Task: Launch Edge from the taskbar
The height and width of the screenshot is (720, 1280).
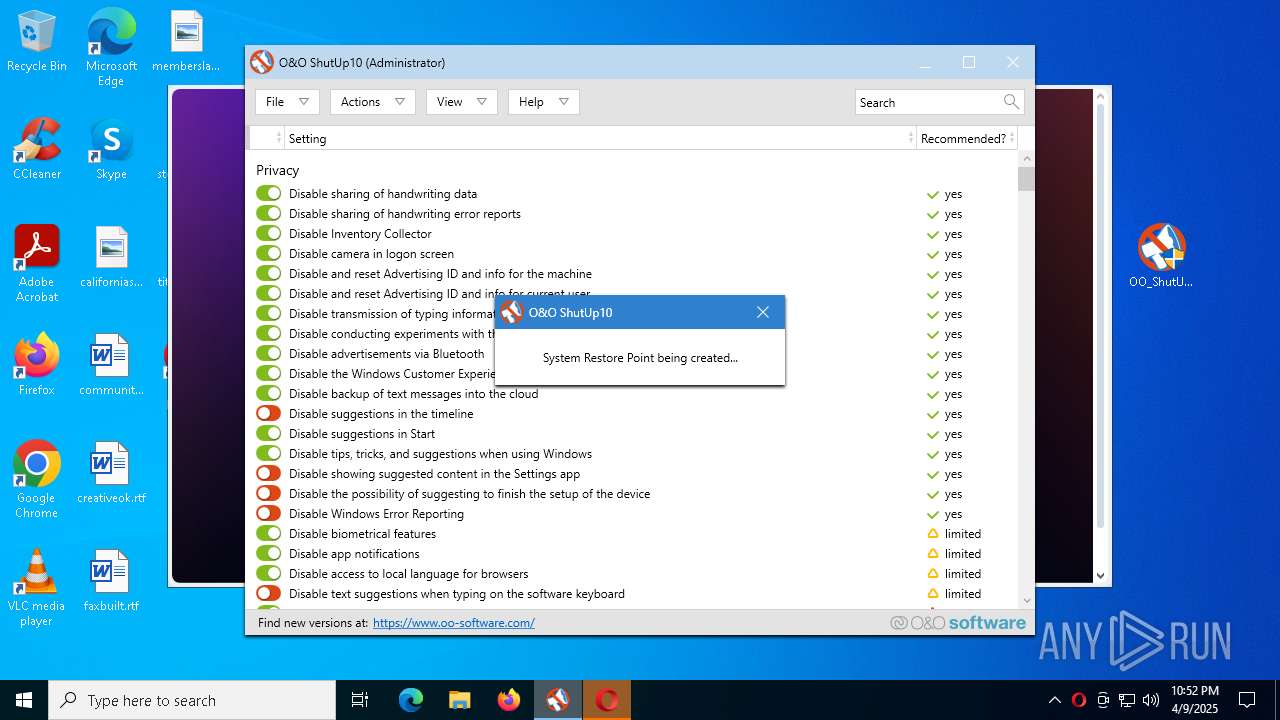Action: (411, 700)
